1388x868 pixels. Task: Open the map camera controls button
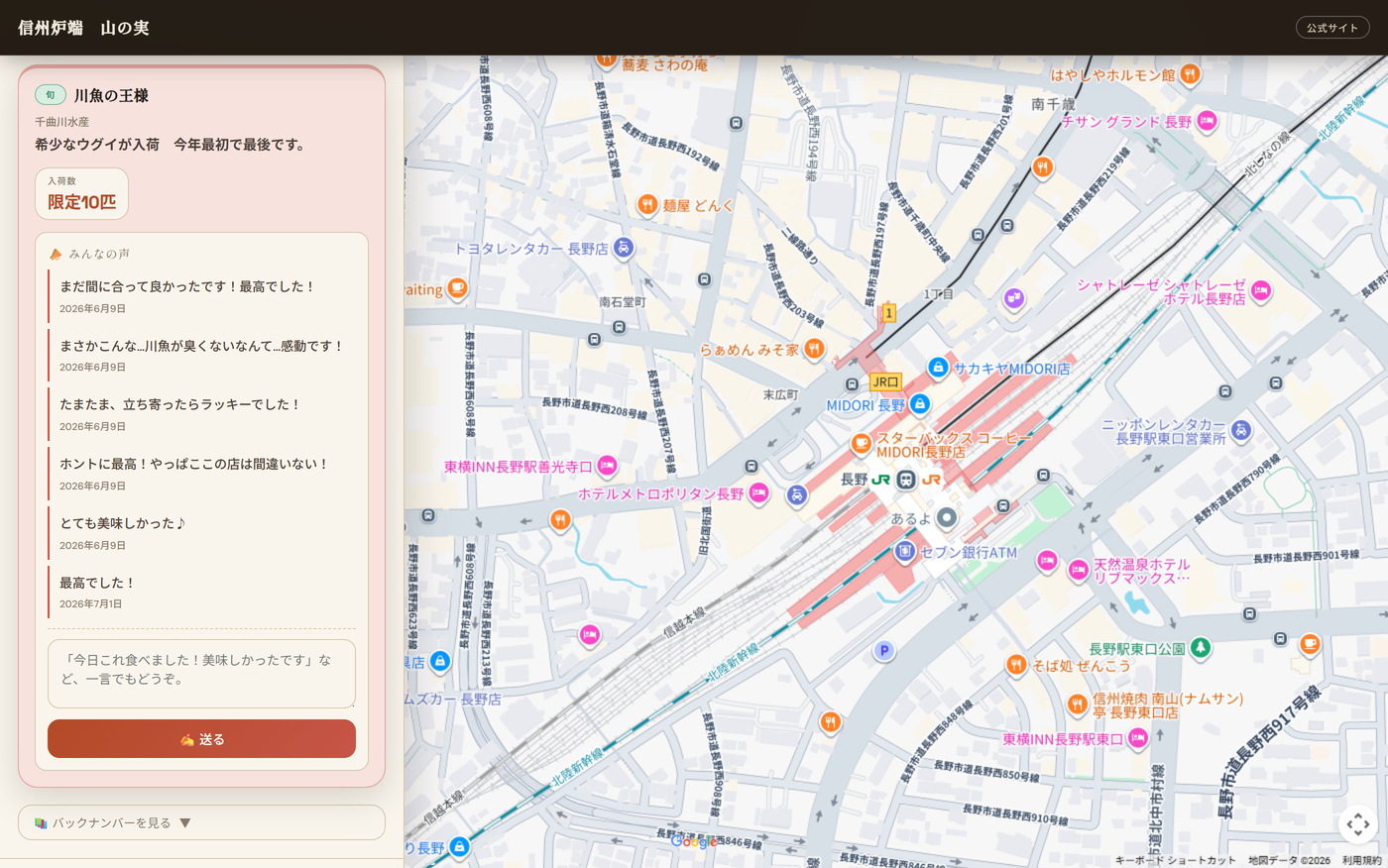point(1358,823)
